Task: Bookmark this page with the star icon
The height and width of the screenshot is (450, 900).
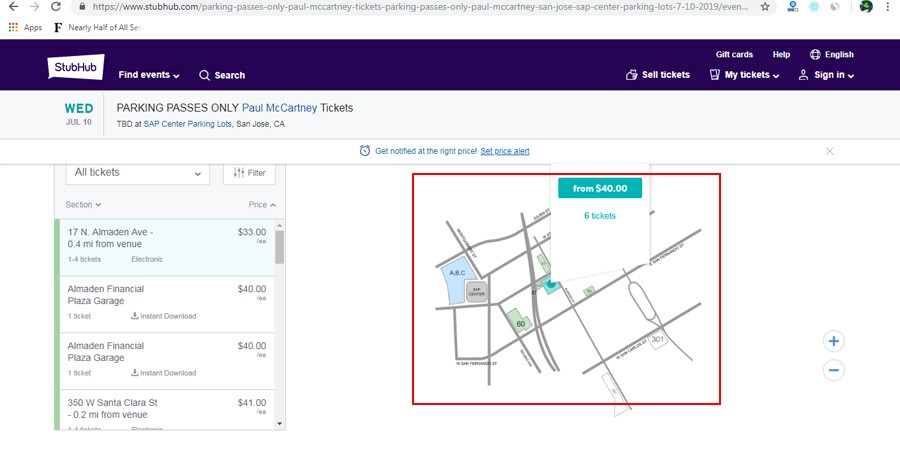Action: click(765, 6)
